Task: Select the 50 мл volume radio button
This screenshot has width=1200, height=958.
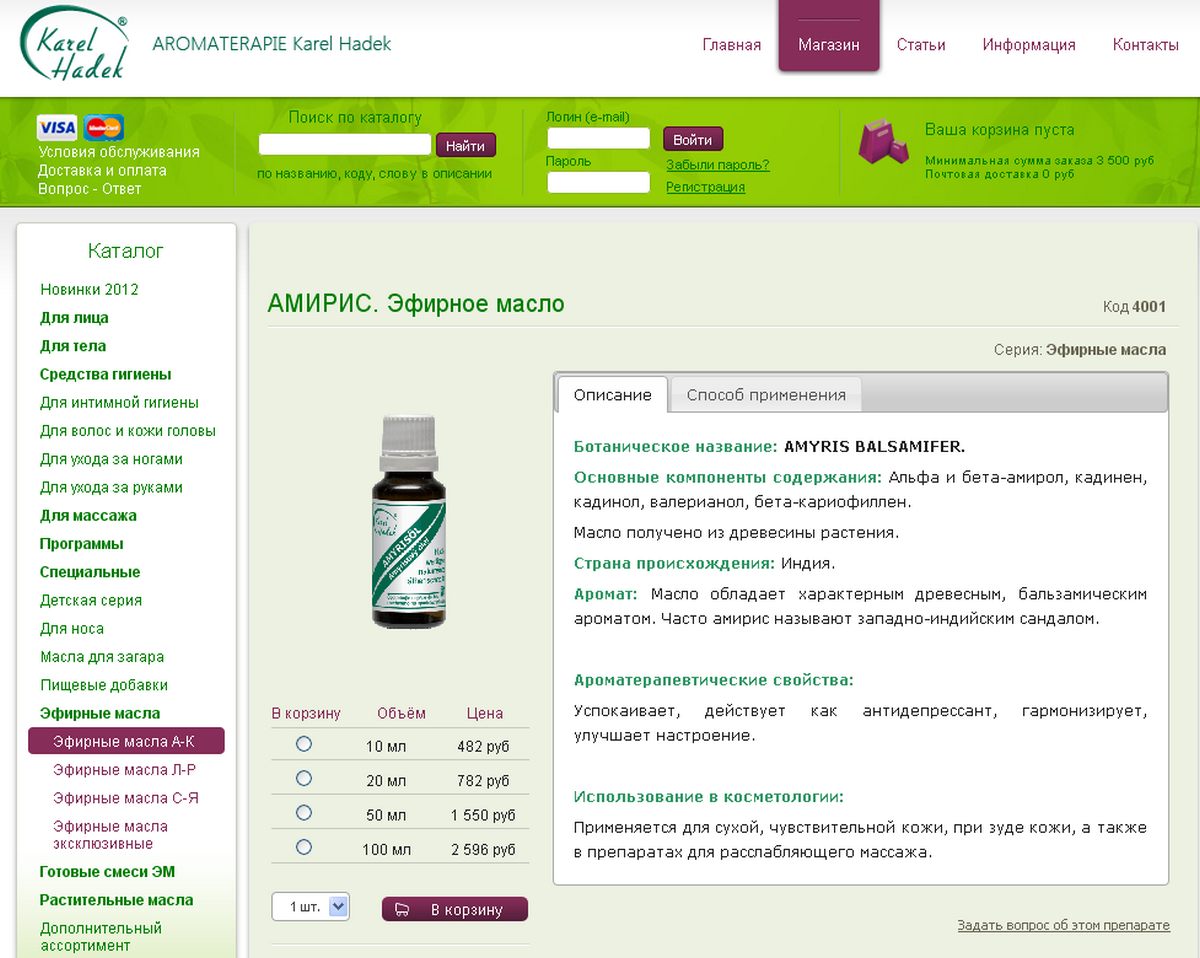Action: coord(304,812)
